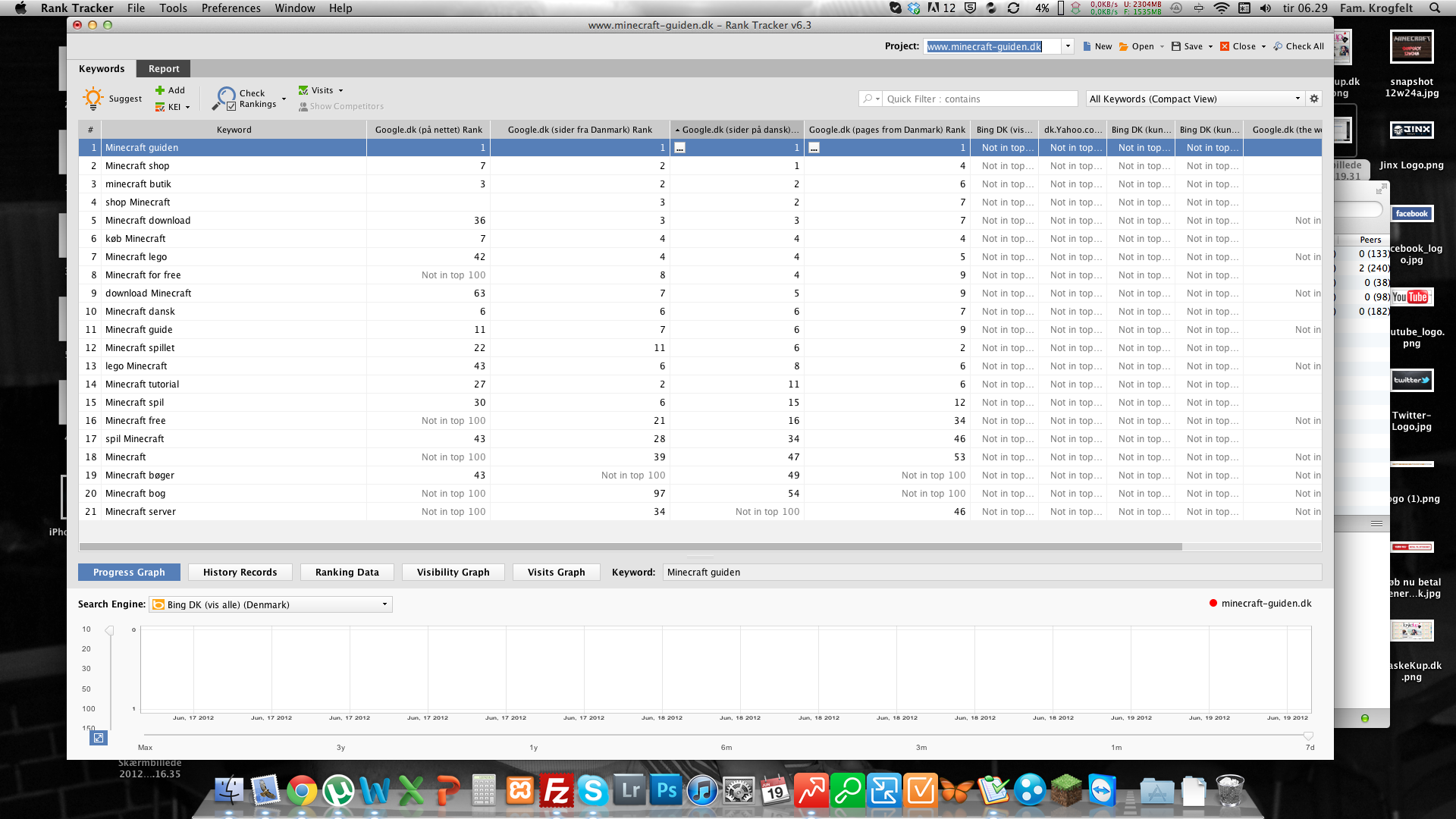Click the Keyword field showing Minecraft guiden
Screen dimensions: 1456x819
(992, 572)
